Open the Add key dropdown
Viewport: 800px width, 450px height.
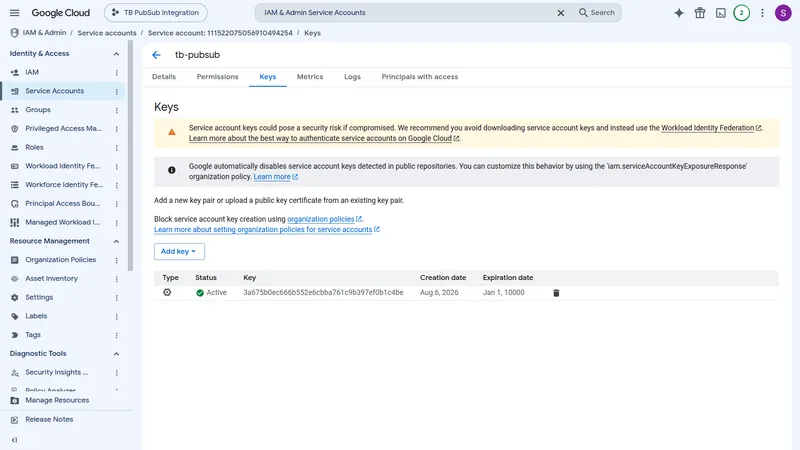[x=179, y=252]
